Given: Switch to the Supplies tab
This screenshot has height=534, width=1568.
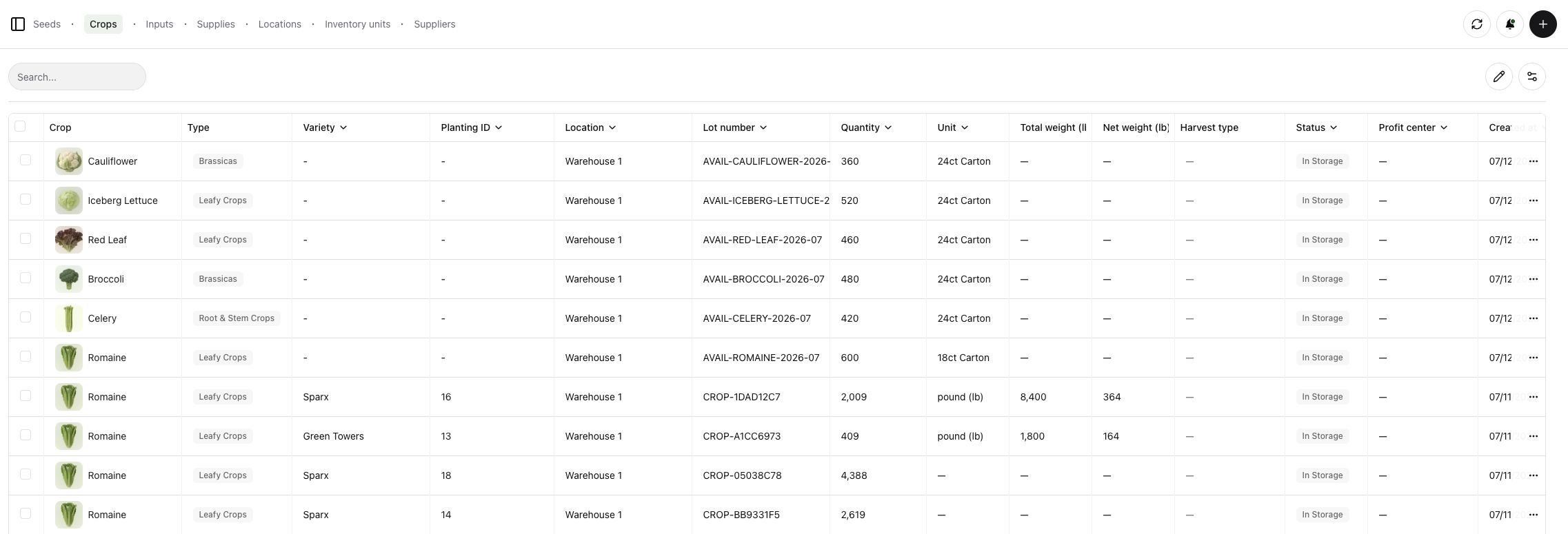Looking at the screenshot, I should [x=216, y=24].
